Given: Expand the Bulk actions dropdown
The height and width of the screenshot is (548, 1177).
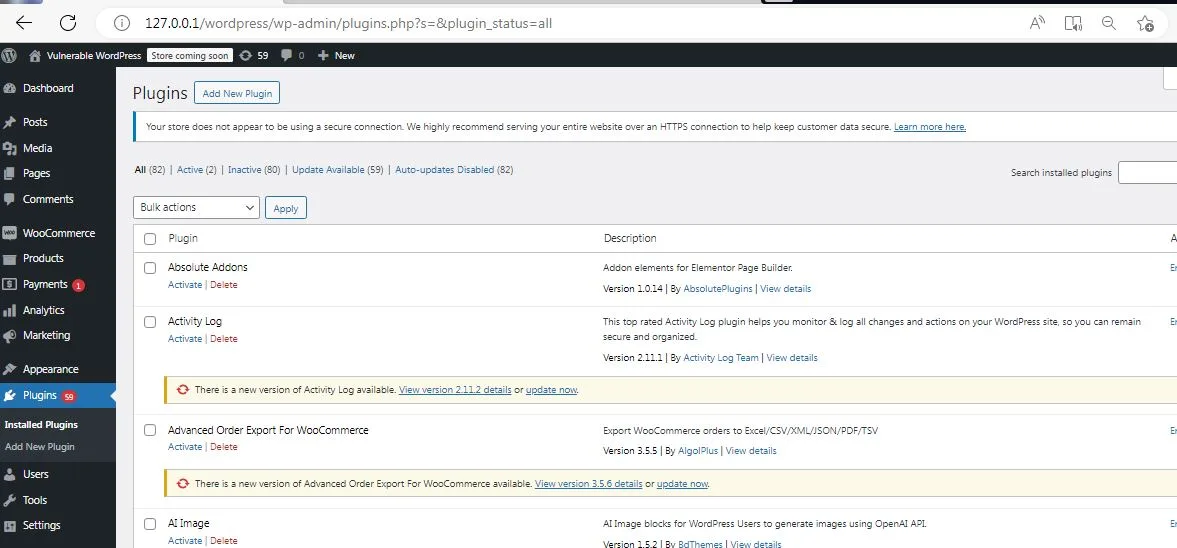Looking at the screenshot, I should click(196, 208).
